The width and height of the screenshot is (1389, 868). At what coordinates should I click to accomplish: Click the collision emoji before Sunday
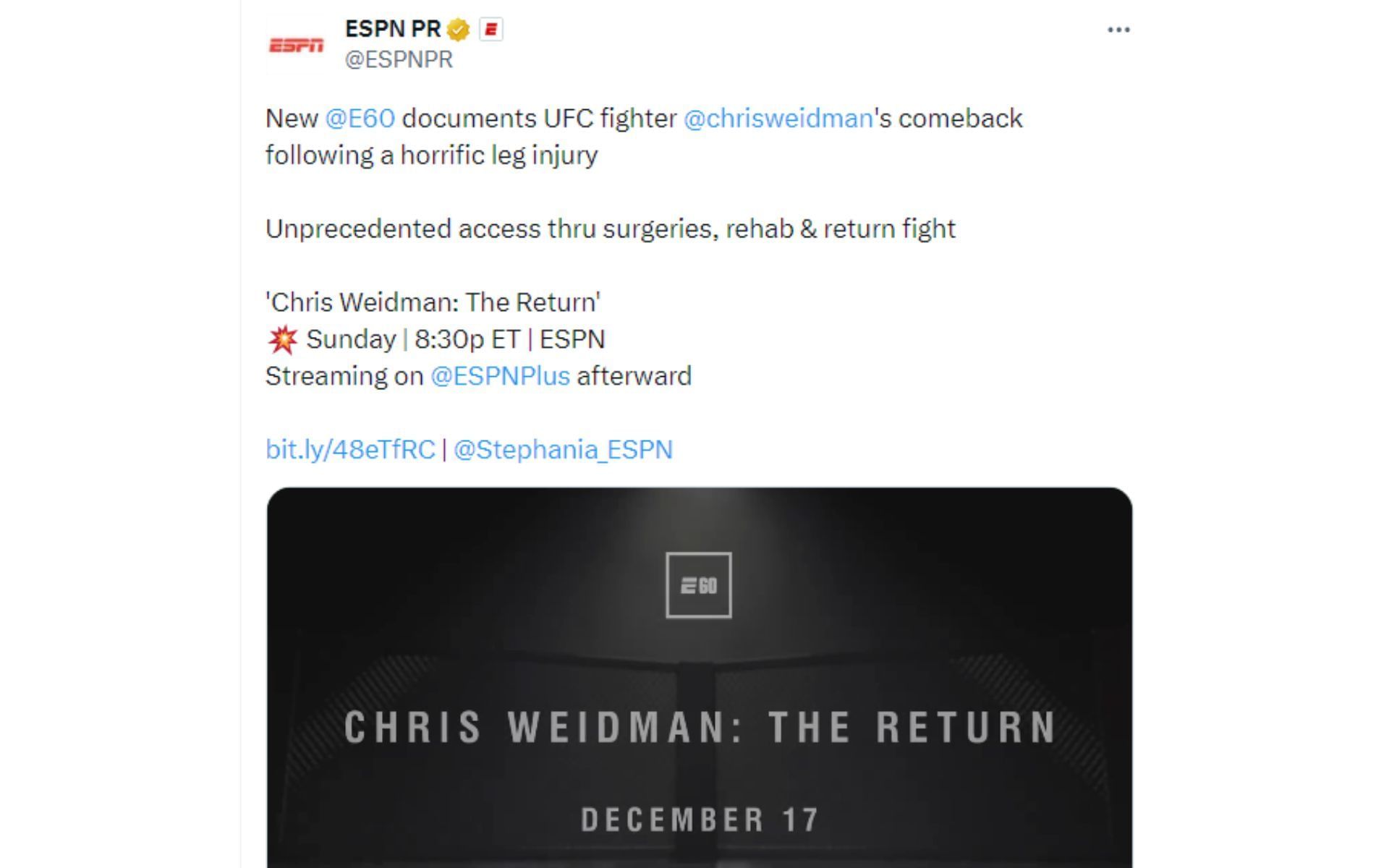(x=282, y=339)
